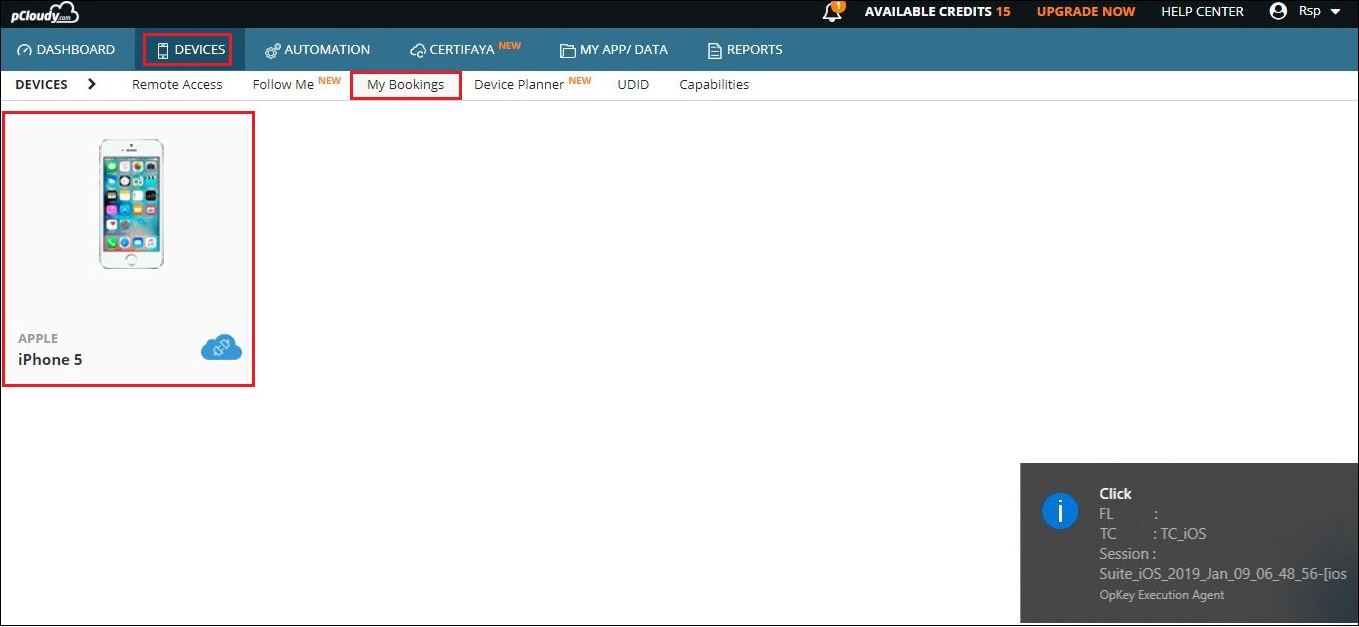The image size is (1359, 627).
Task: Open the notifications bell icon
Action: pos(832,12)
